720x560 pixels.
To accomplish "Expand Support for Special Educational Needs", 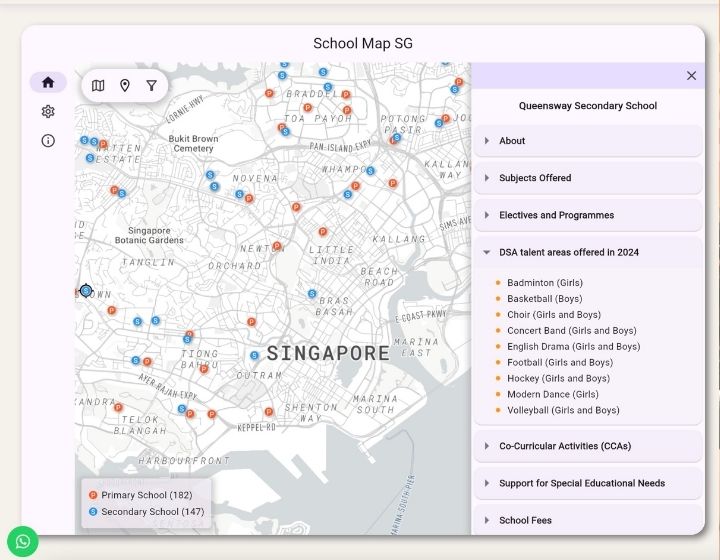I will 588,483.
